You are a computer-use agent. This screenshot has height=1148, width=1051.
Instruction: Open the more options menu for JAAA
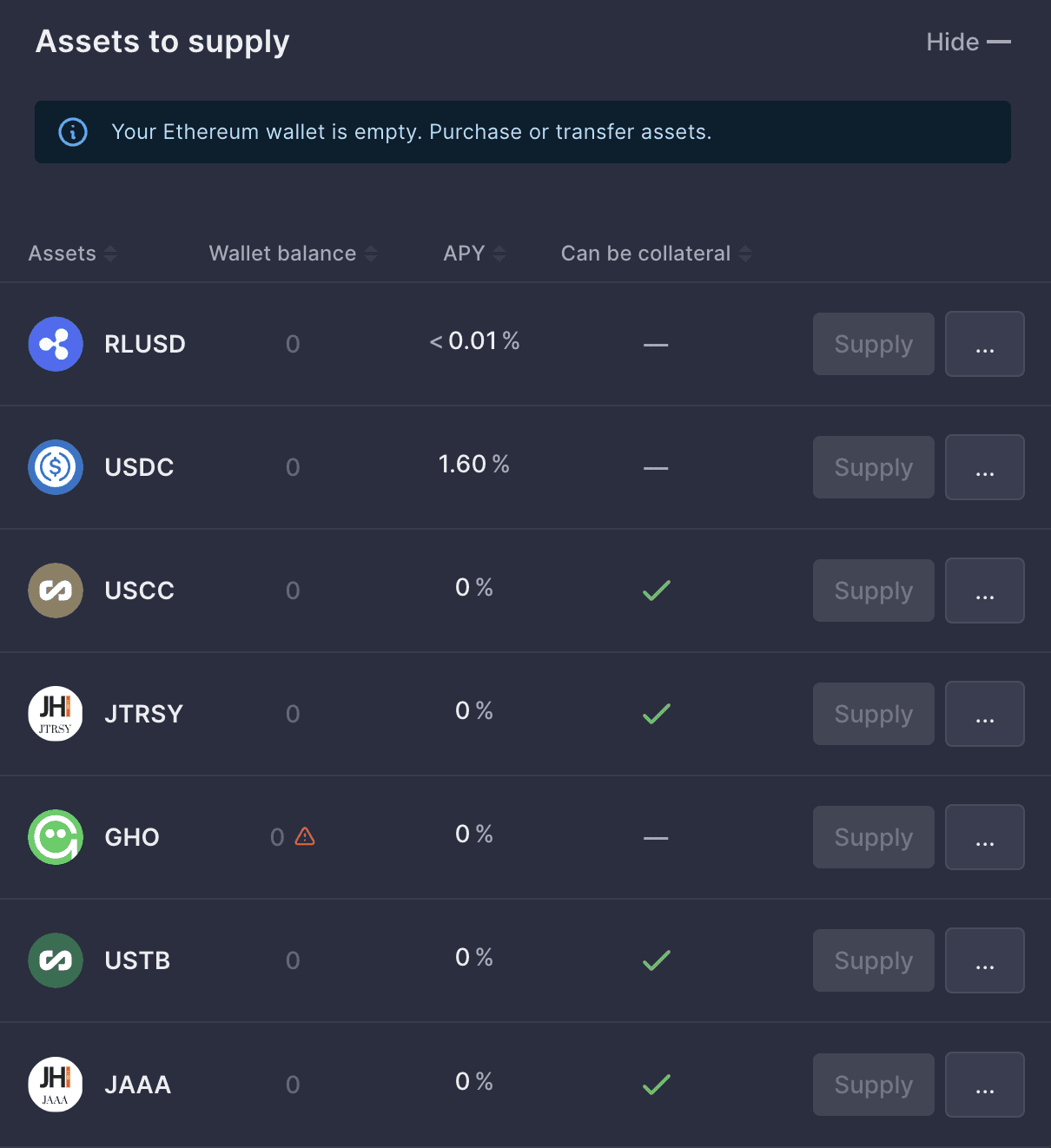tap(985, 1085)
